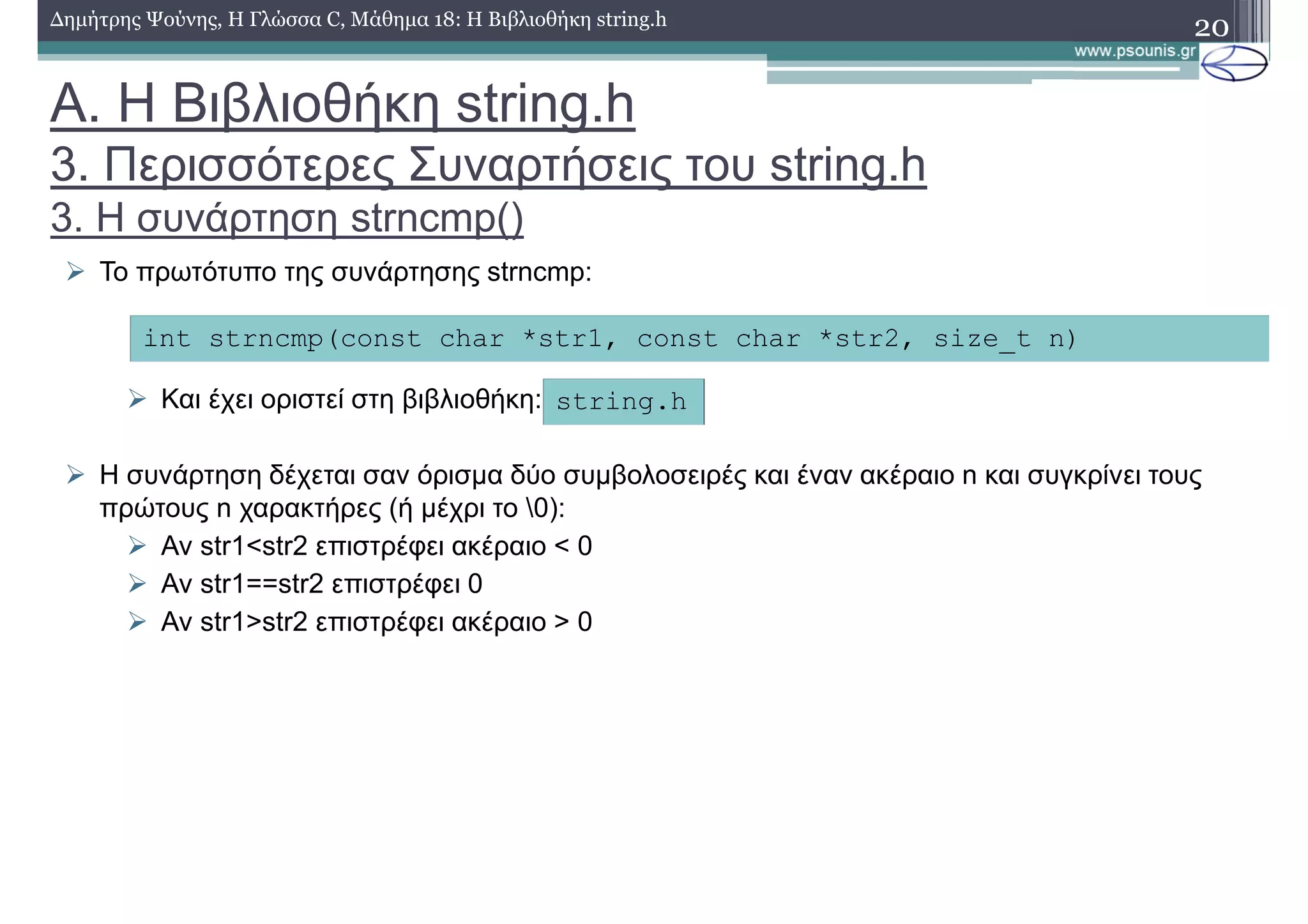This screenshot has width=1308, height=924.
Task: Select the header text 'Δημήτρης Ψούνης, Η Γλώσσα C'
Action: tap(197, 20)
